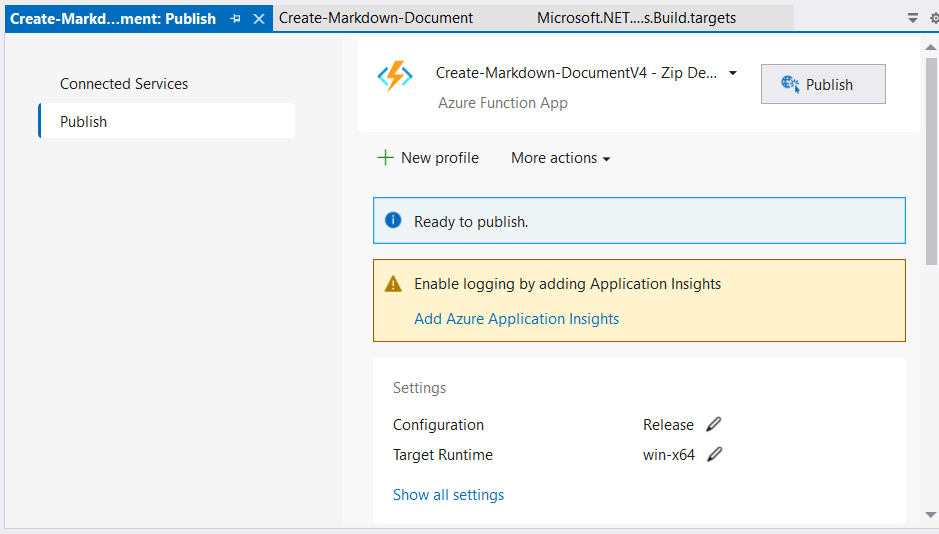Click the Release configuration value
The height and width of the screenshot is (534, 939).
pyautogui.click(x=668, y=424)
